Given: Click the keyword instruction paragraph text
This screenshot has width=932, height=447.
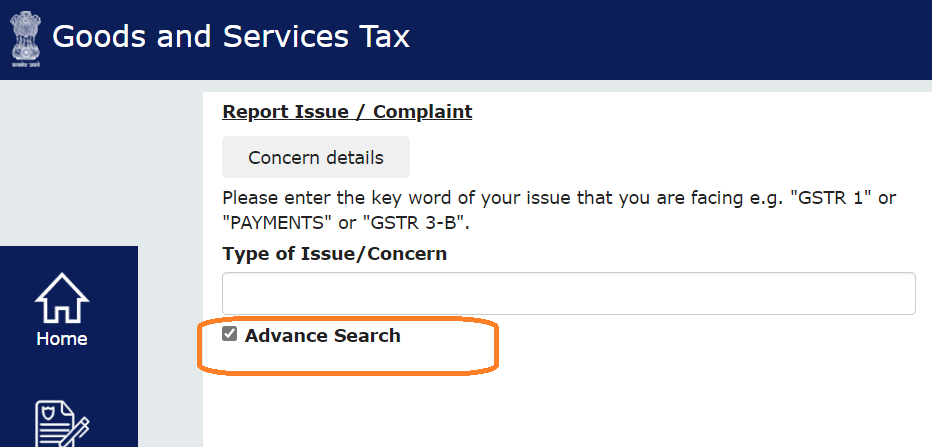Looking at the screenshot, I should coord(559,211).
